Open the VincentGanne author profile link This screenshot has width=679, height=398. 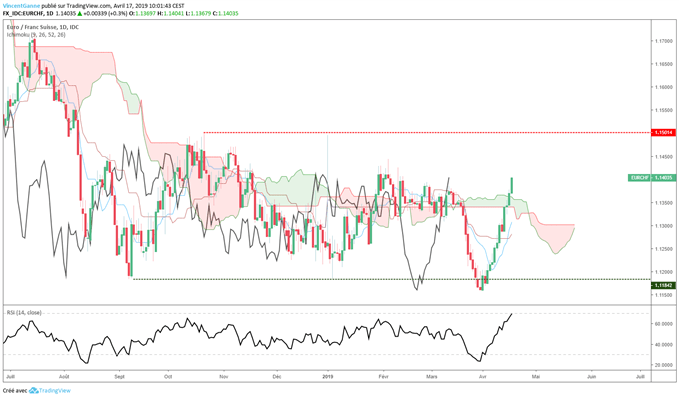click(21, 6)
